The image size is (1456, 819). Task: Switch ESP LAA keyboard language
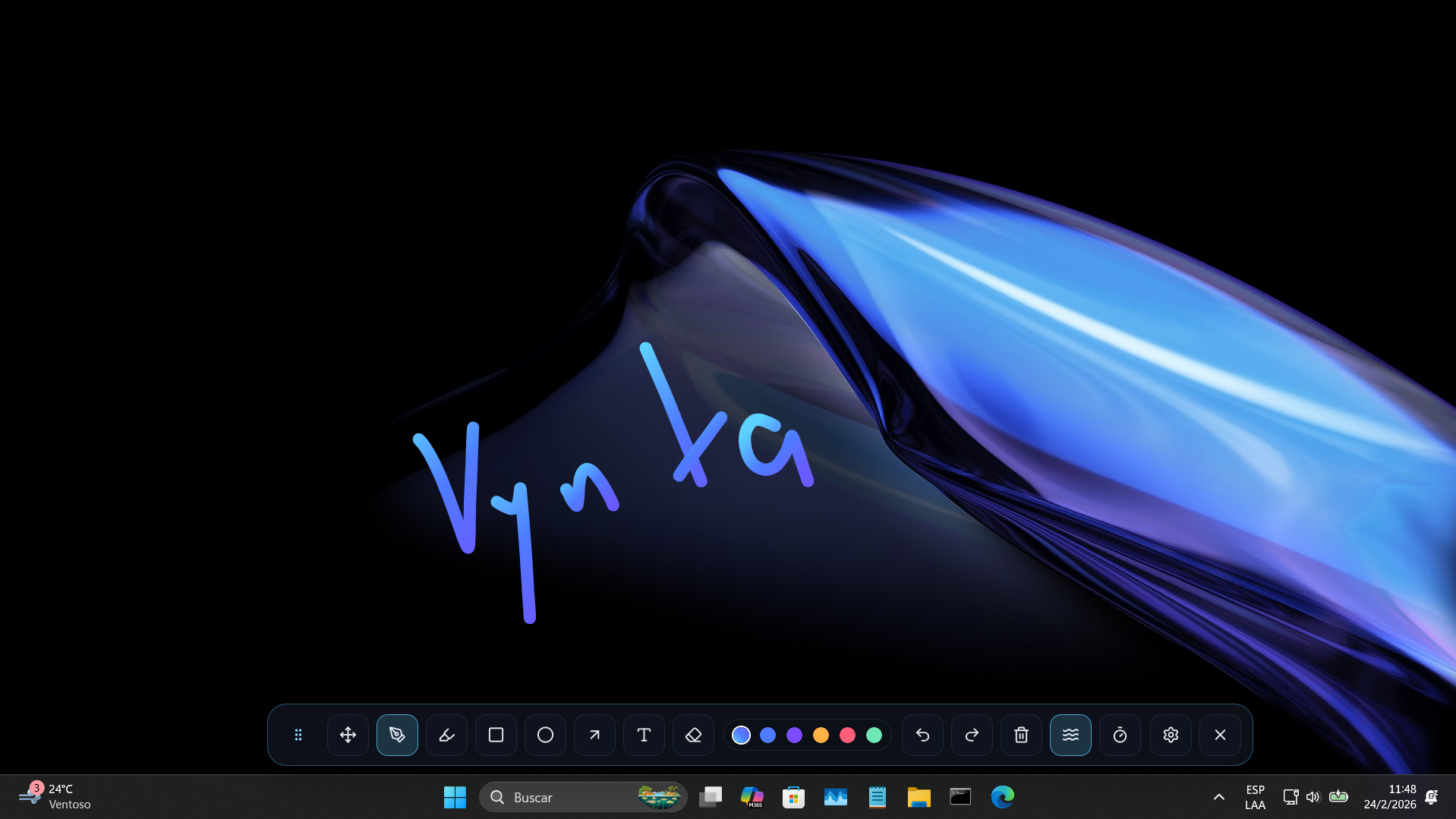1255,797
